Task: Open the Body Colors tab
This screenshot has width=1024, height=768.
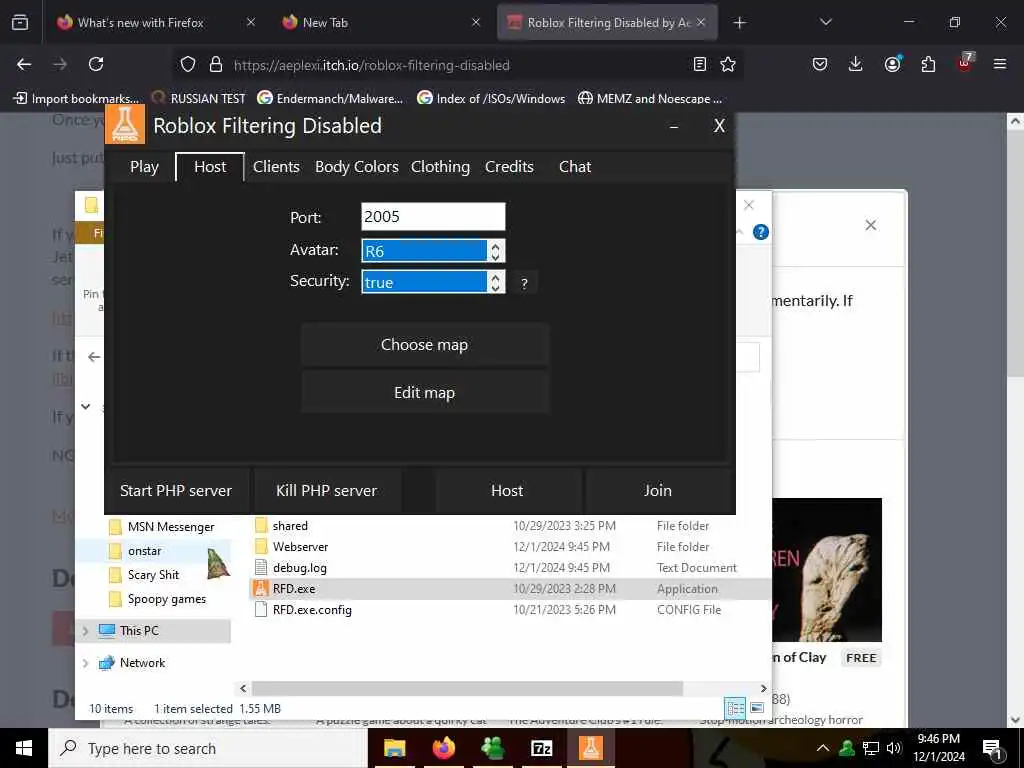Action: coord(357,167)
